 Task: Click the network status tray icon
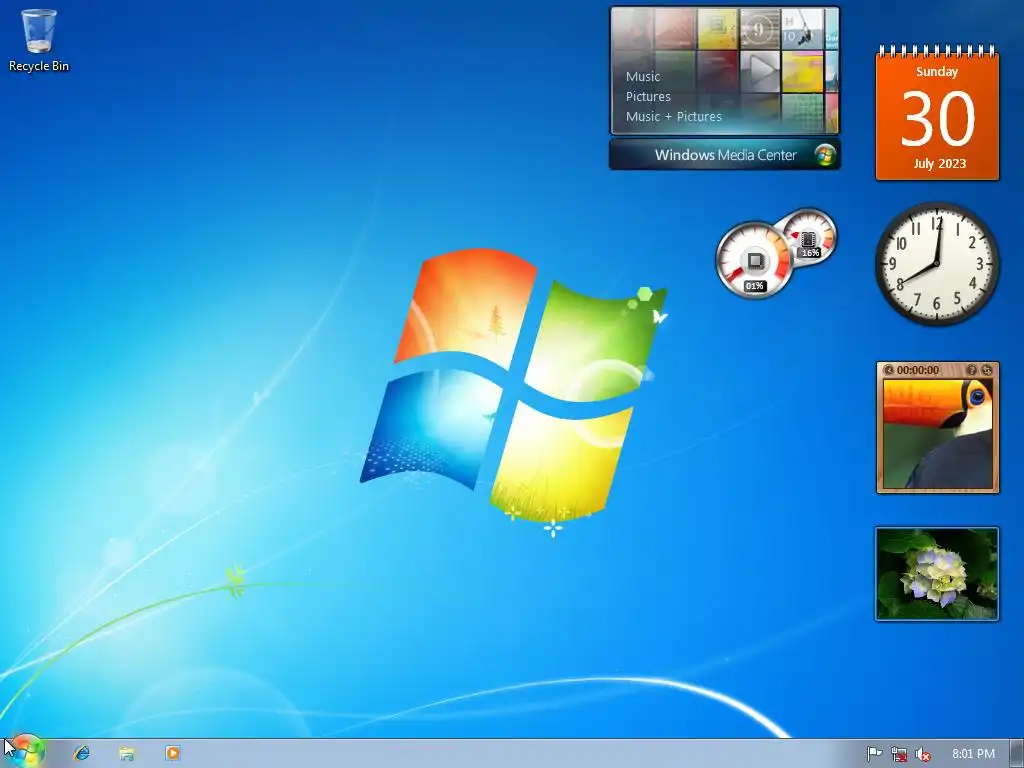(899, 754)
